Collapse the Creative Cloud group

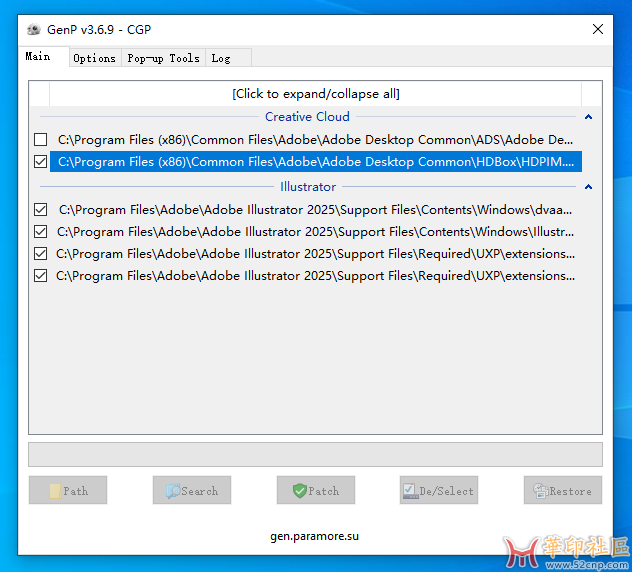click(588, 117)
